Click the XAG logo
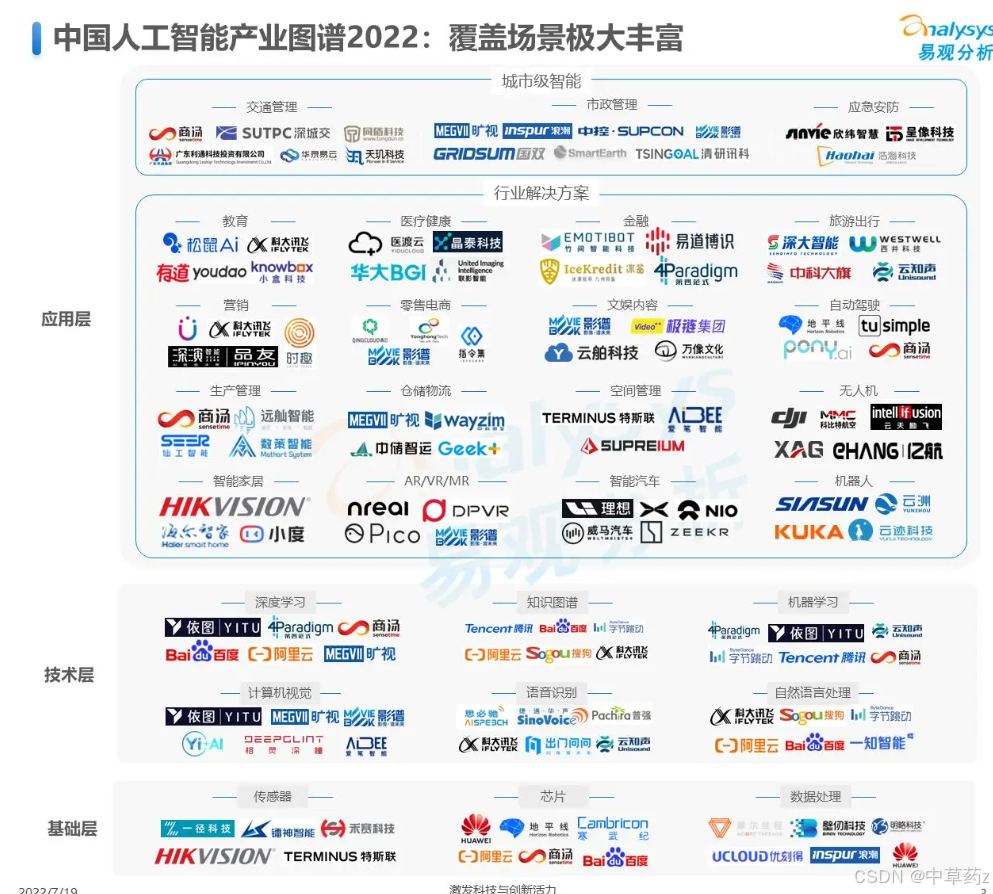This screenshot has height=894, width=993. [x=798, y=450]
